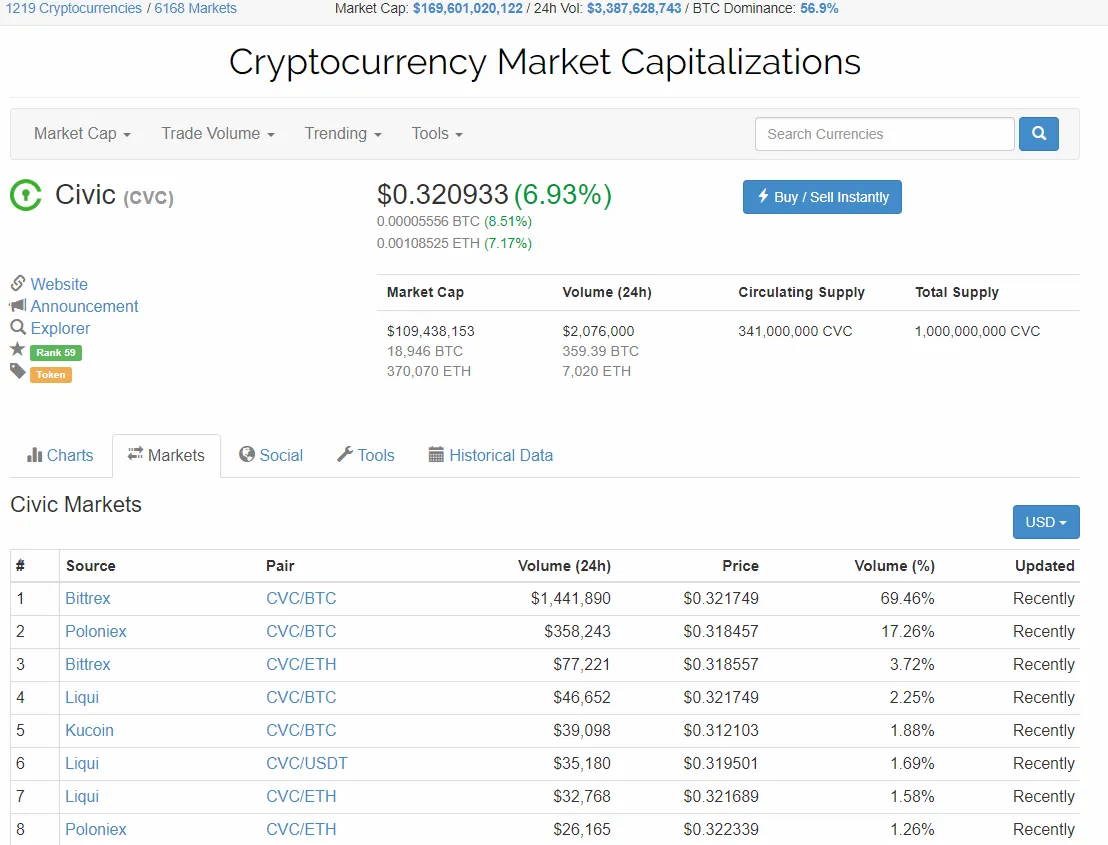Open CVC/BTC pair in Liqui row 4
1108x845 pixels.
(x=301, y=697)
